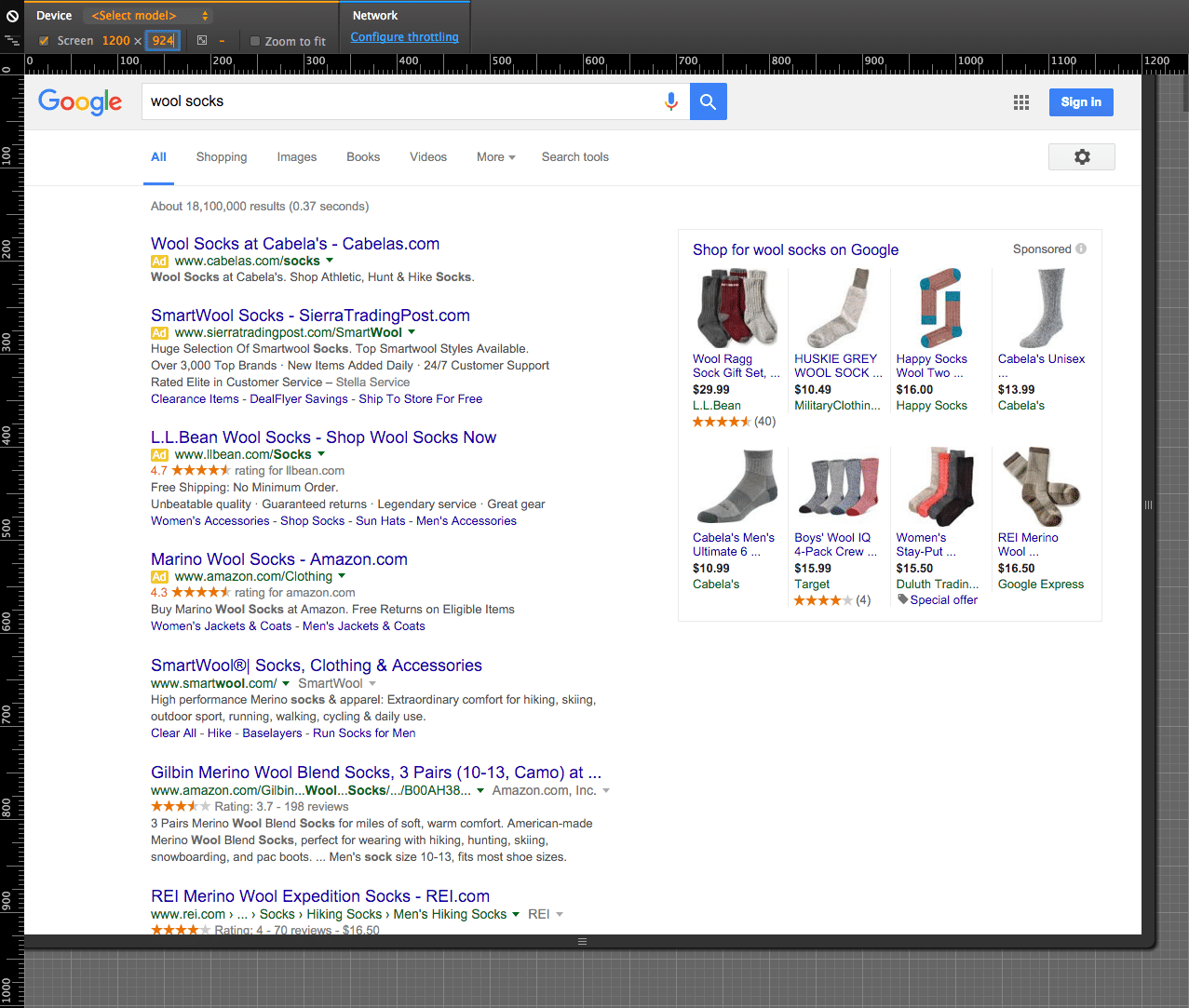Open the Cabela's Men's Ultimate thumbnail
The width and height of the screenshot is (1189, 1008).
[737, 487]
